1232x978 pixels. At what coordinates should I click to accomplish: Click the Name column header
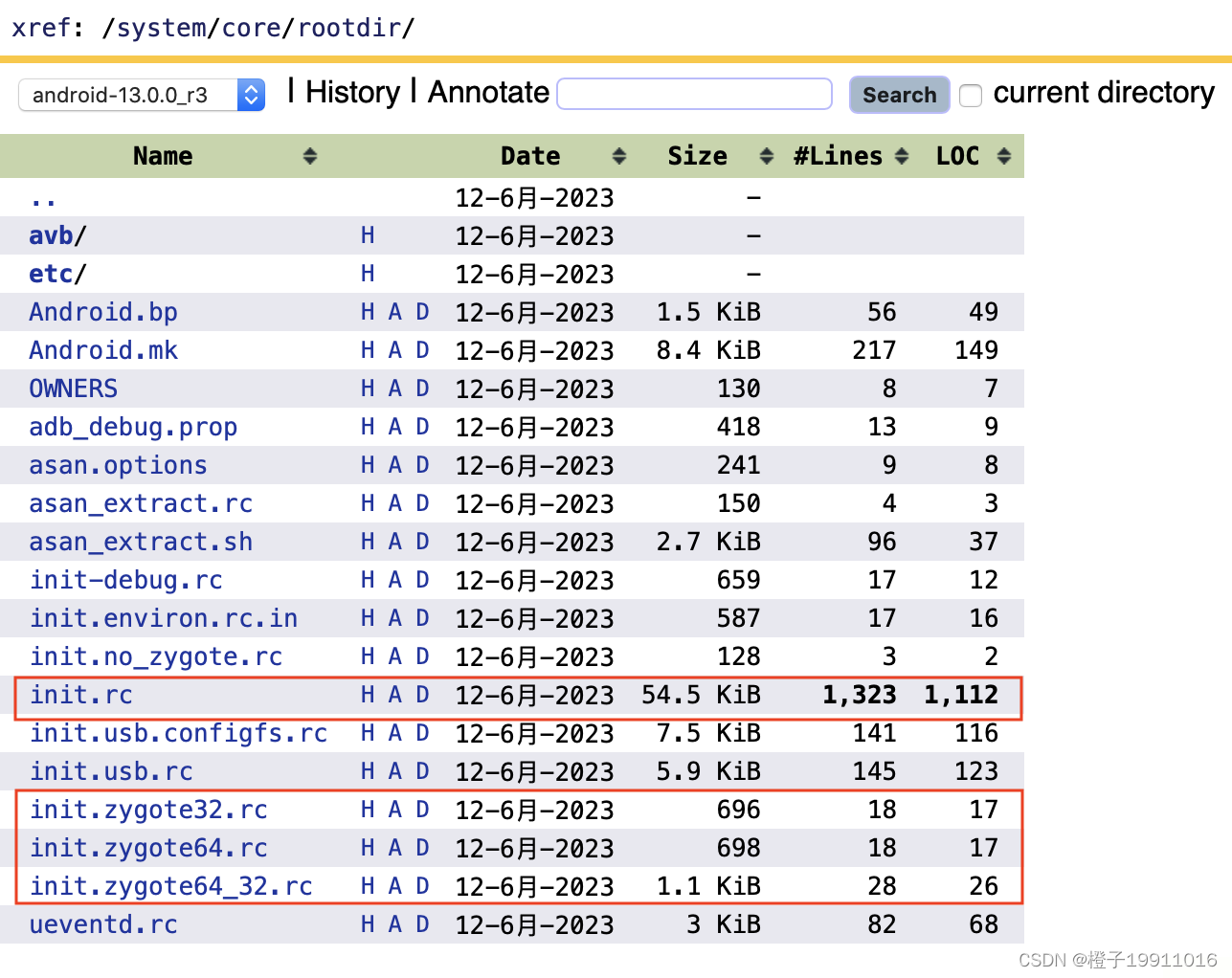(x=163, y=156)
